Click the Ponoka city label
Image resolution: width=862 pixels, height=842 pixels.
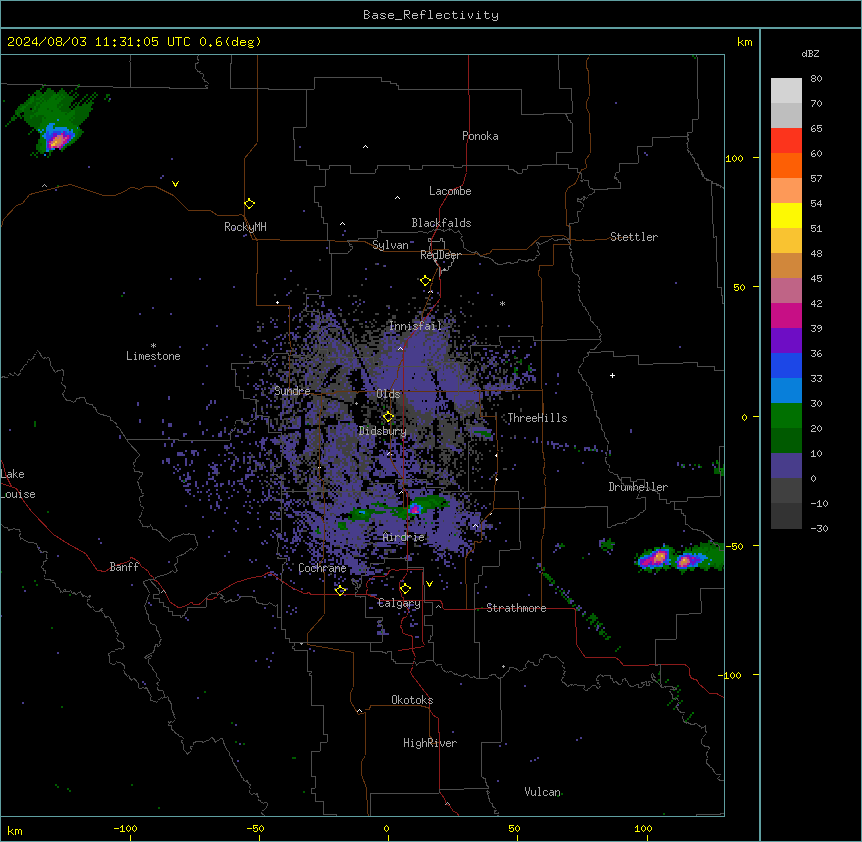click(480, 136)
